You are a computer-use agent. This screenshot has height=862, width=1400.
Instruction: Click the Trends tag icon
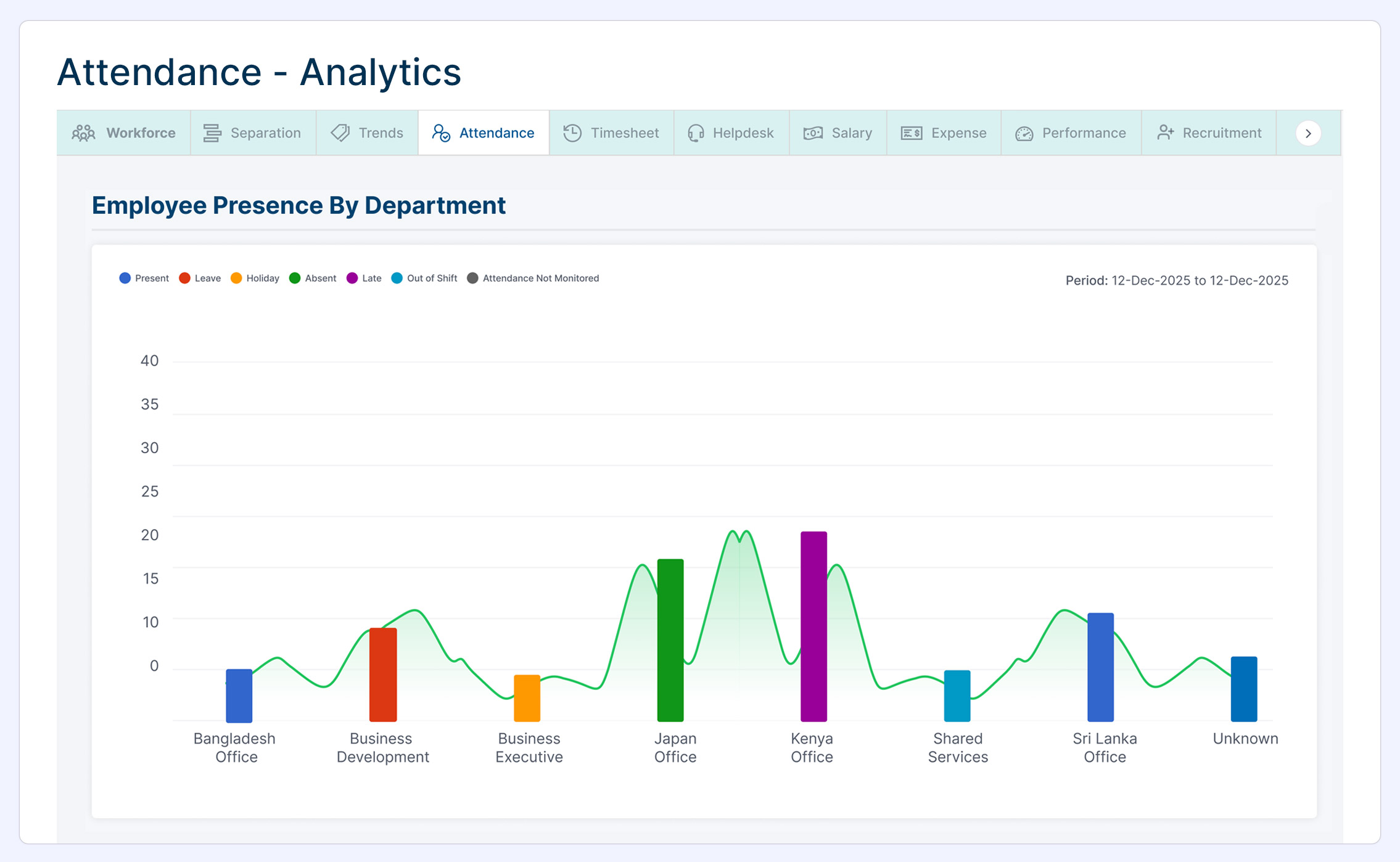340,133
